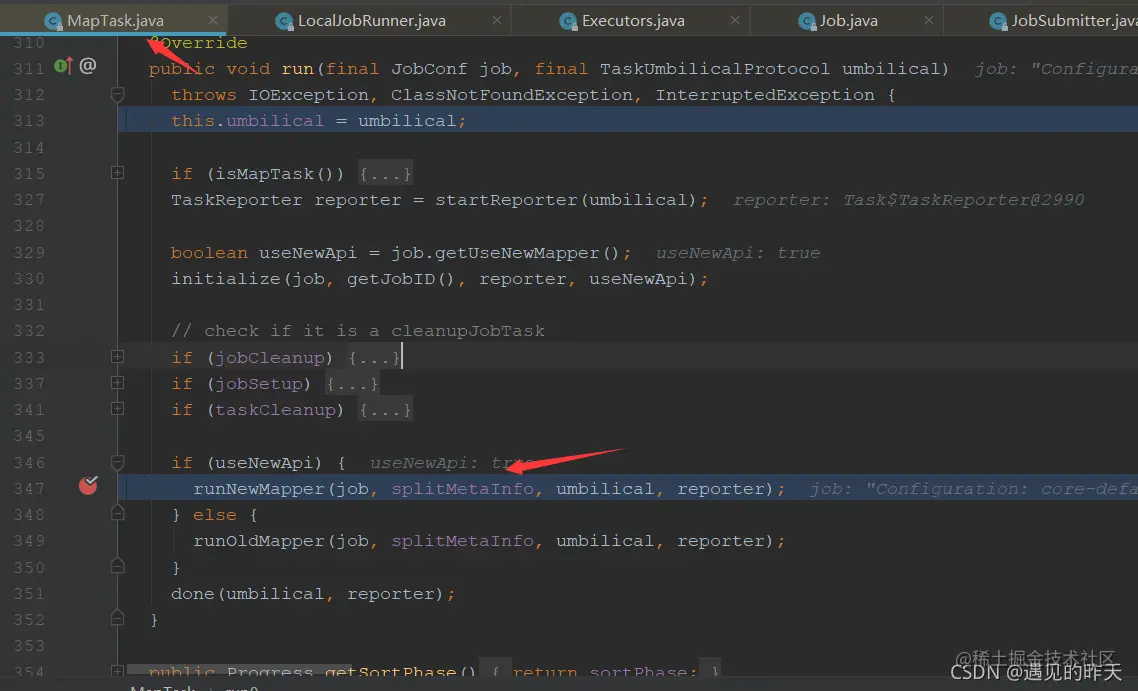Click the {...} placeholder after taskCleanup
1138x691 pixels.
[x=385, y=409]
